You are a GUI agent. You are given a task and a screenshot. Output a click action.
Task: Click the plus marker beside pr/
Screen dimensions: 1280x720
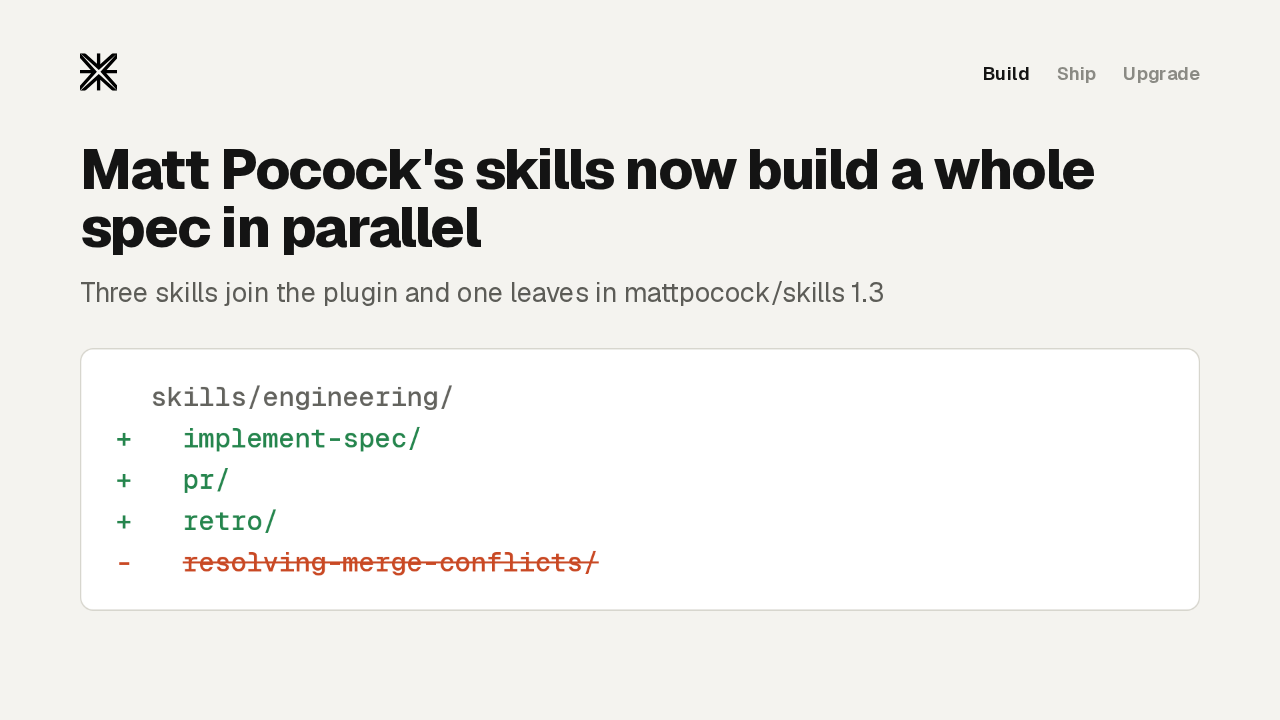(x=124, y=480)
